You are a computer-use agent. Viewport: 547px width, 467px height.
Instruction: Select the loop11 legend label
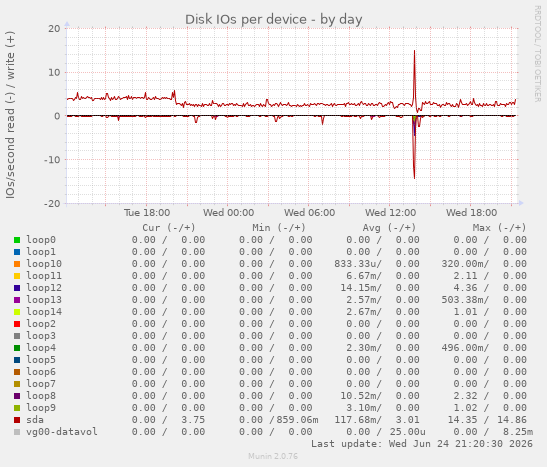point(44,276)
